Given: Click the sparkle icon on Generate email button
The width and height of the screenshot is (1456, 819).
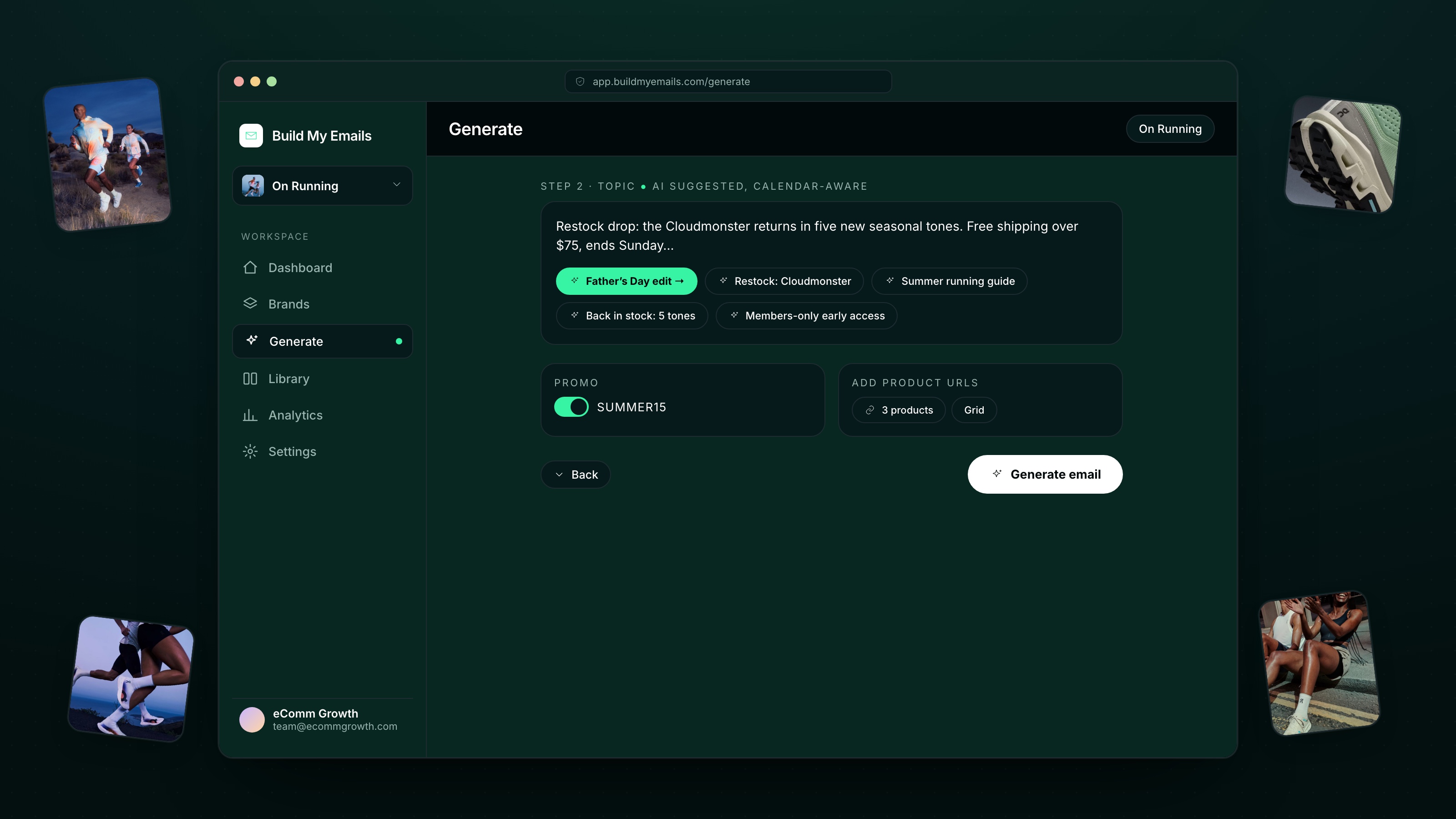Looking at the screenshot, I should click(x=997, y=474).
